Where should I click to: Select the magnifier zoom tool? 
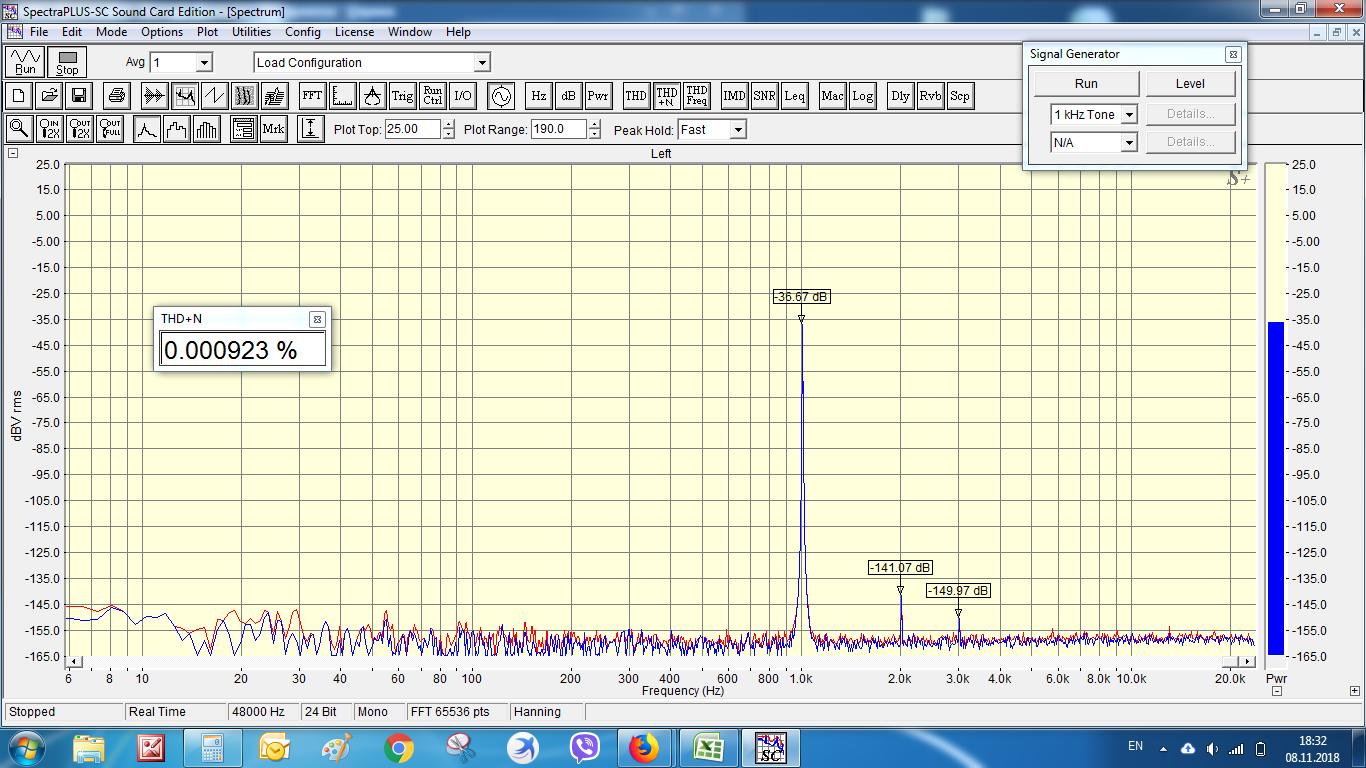tap(19, 129)
